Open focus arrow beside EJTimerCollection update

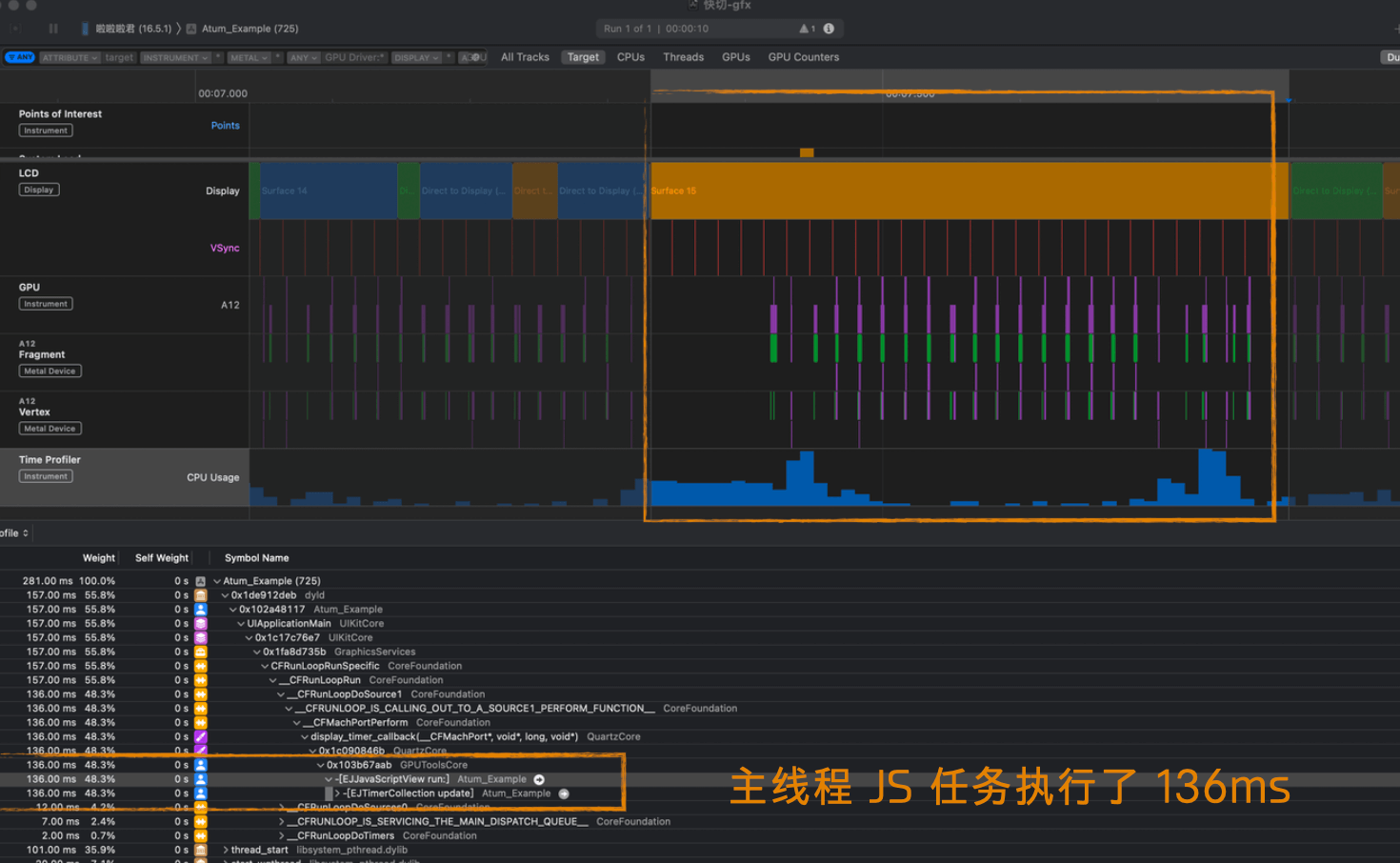tap(564, 793)
